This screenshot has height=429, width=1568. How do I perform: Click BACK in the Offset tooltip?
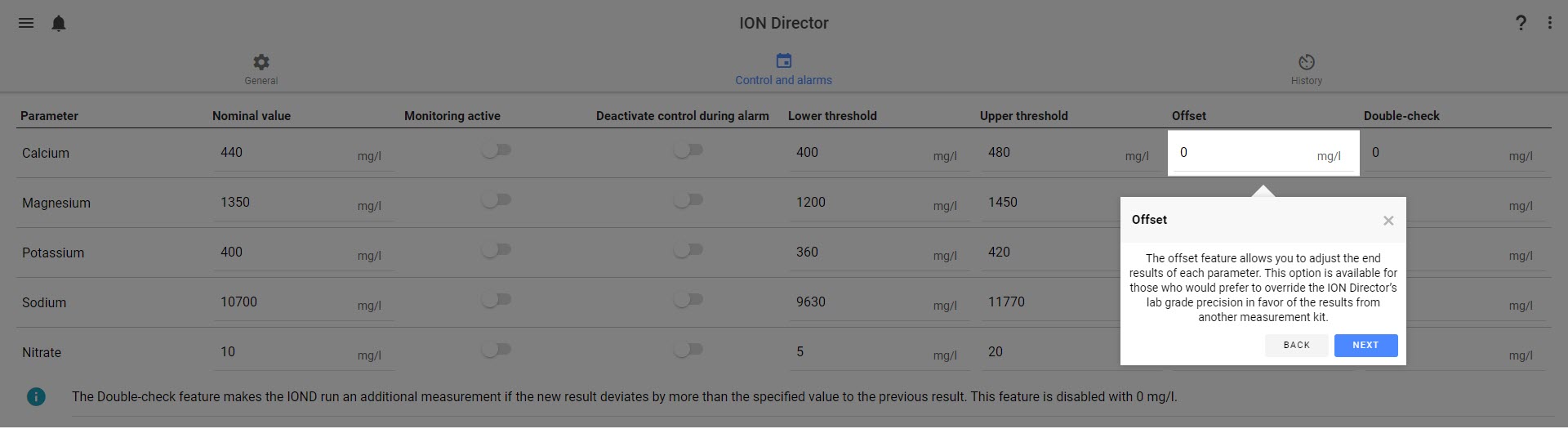coord(1296,346)
